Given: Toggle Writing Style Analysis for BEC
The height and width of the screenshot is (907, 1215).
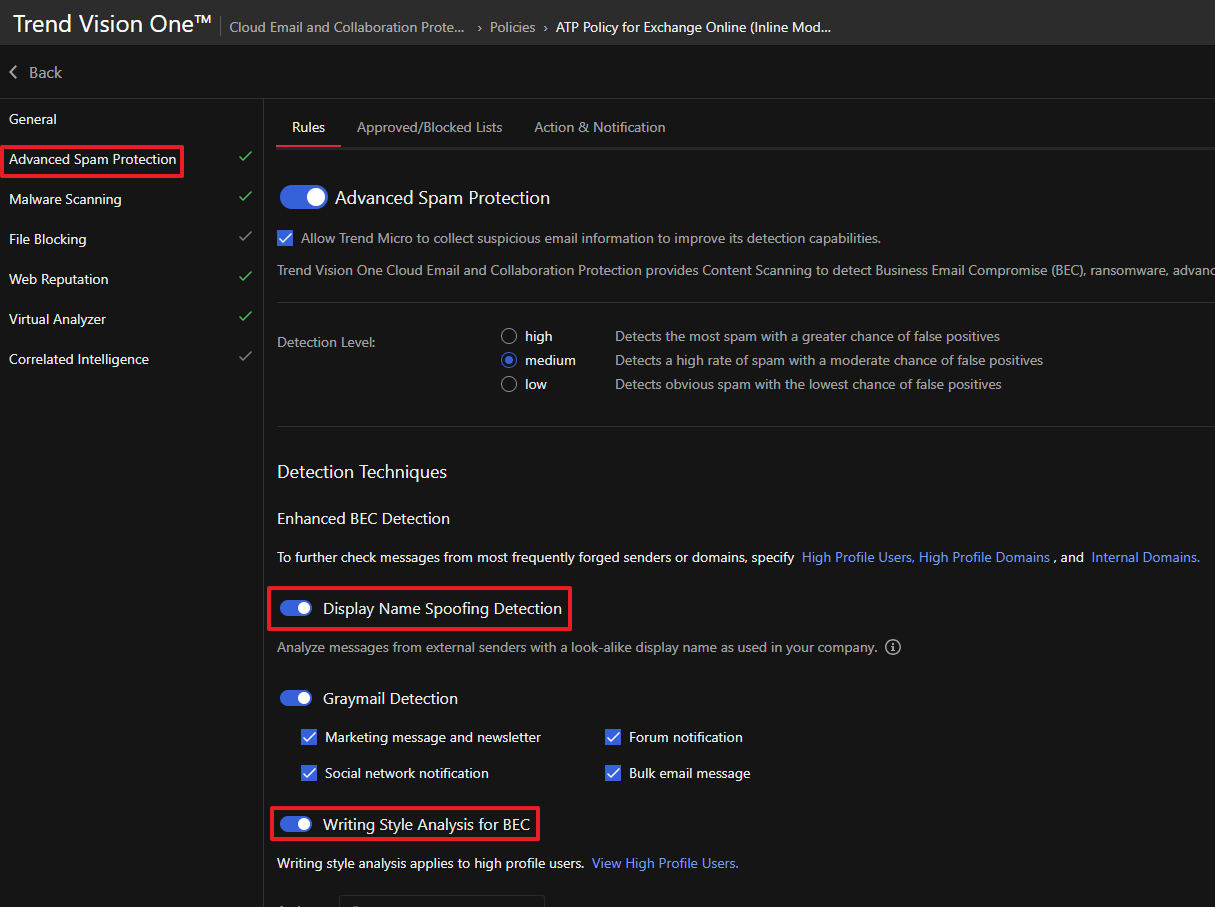Looking at the screenshot, I should point(296,824).
